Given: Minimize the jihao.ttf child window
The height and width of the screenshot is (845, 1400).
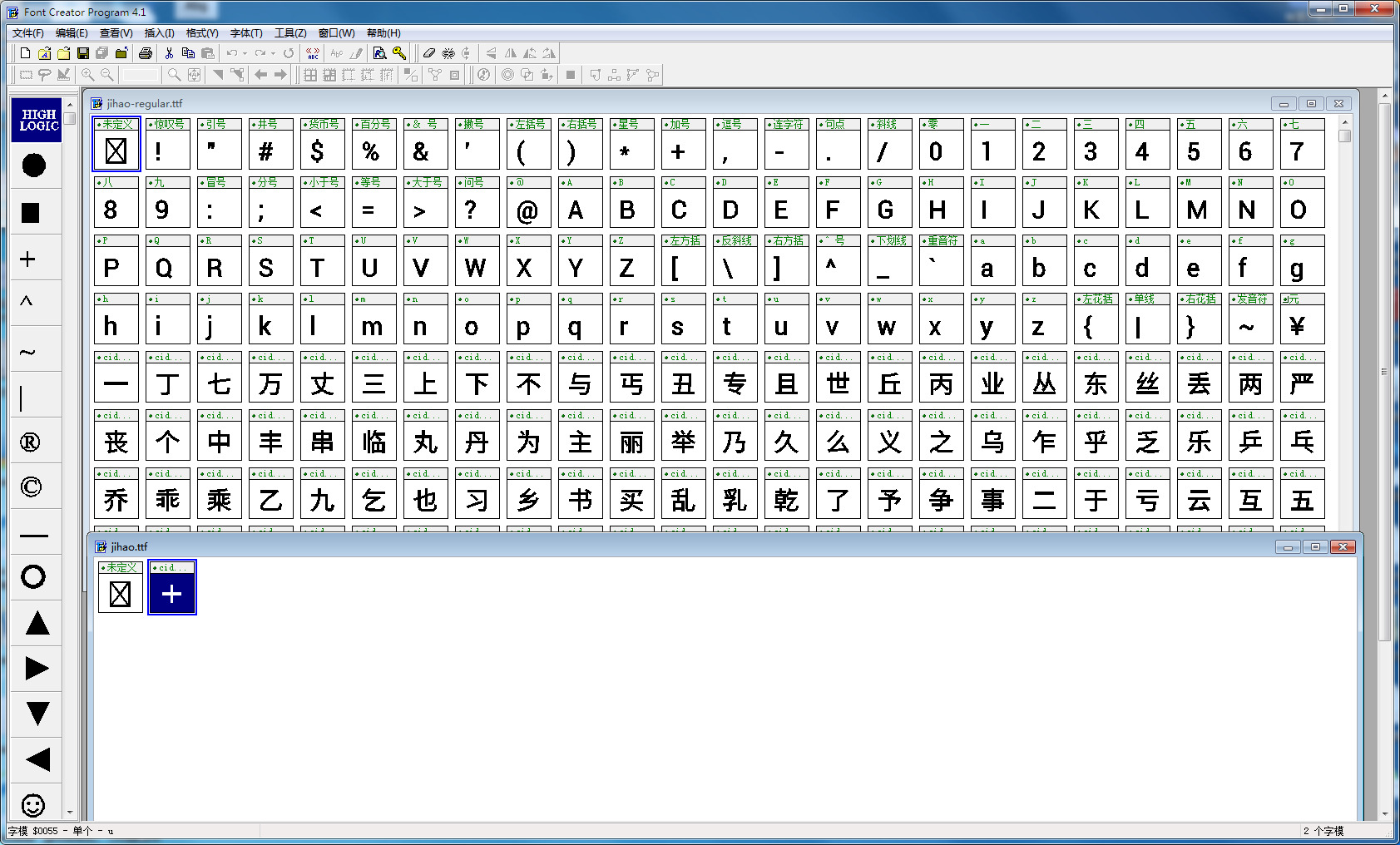Looking at the screenshot, I should pyautogui.click(x=1288, y=547).
